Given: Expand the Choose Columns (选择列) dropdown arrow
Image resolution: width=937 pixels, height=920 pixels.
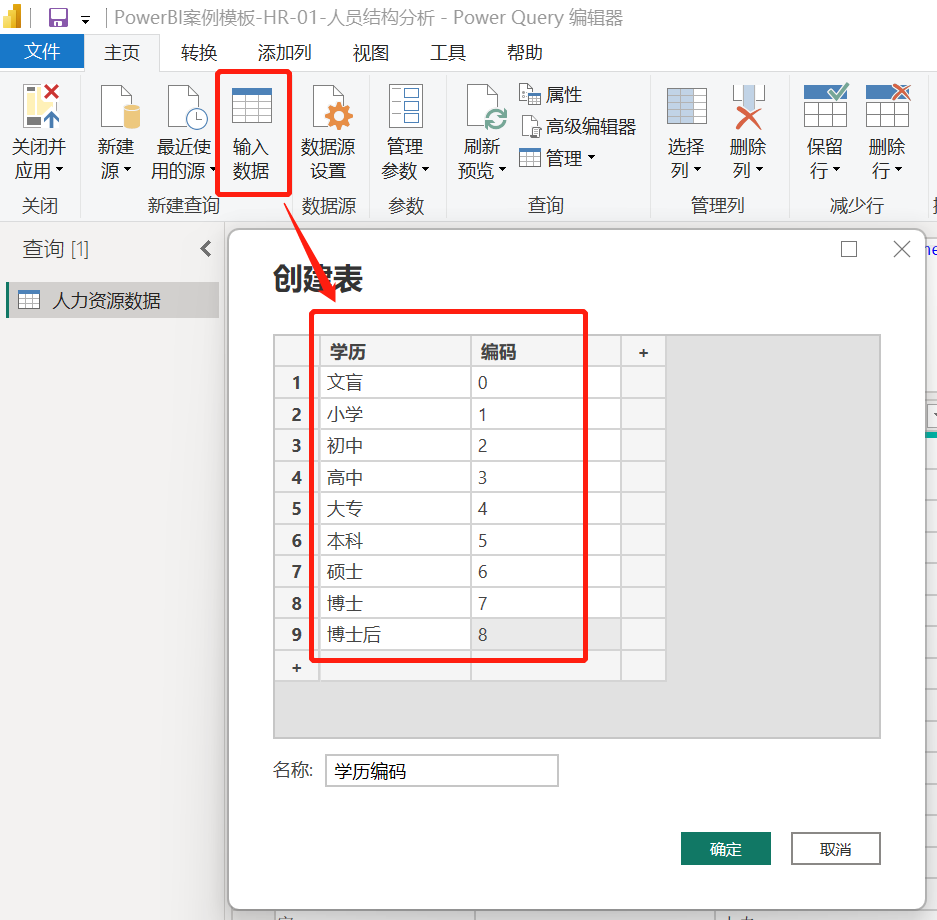Looking at the screenshot, I should (697, 169).
